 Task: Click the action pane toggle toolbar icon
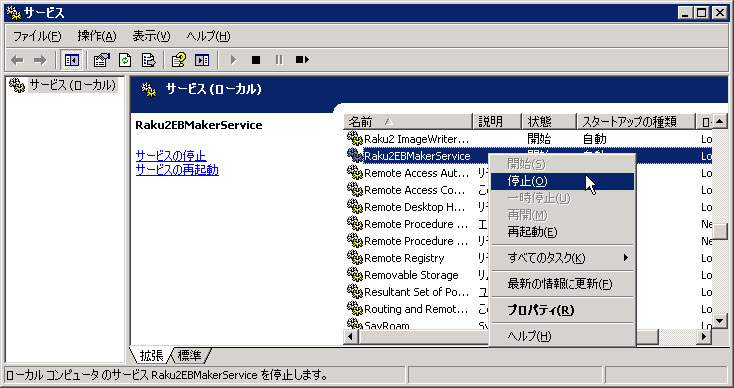[202, 60]
